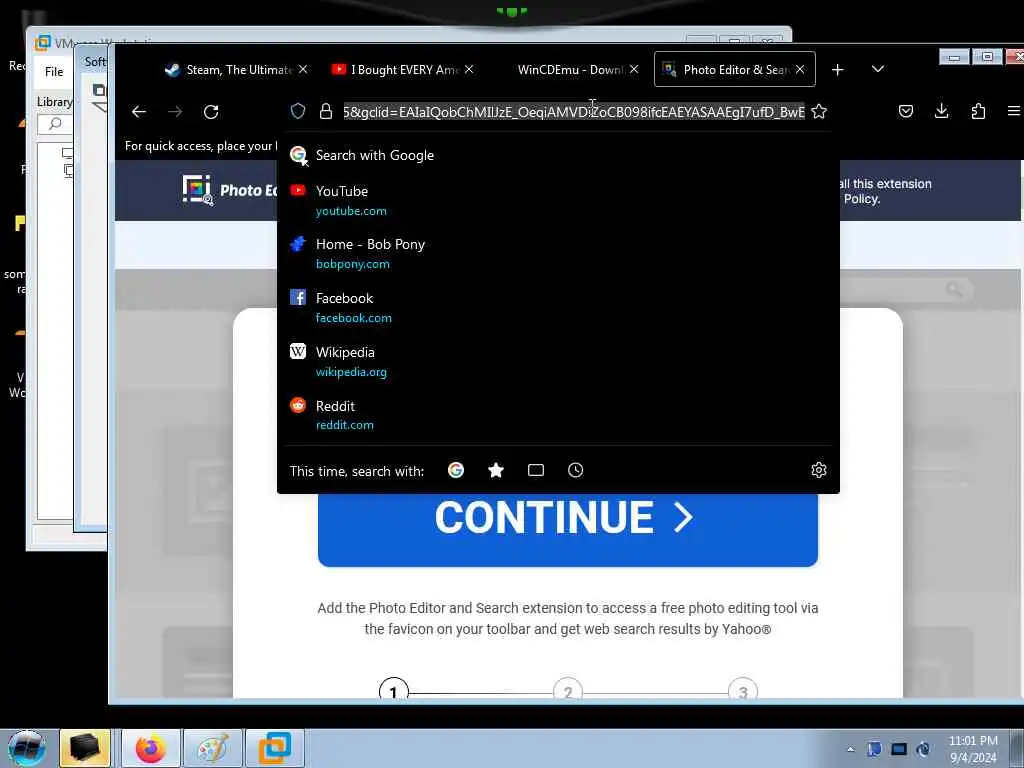
Task: Show hidden tray icons arrow
Action: coord(850,749)
